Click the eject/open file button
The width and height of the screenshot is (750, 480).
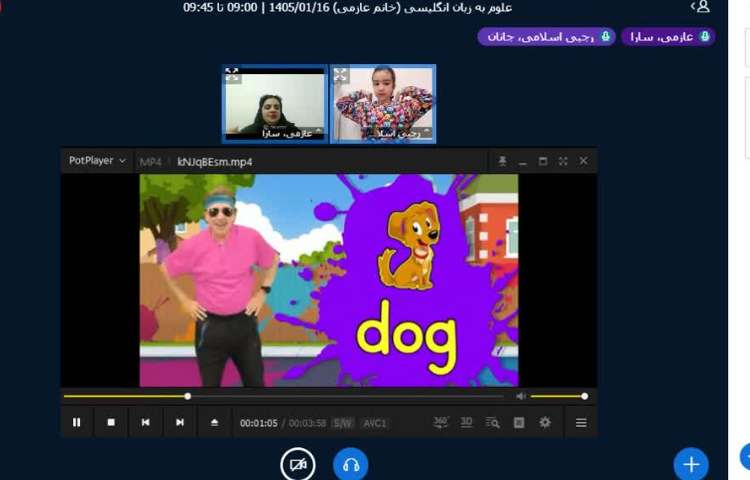(x=214, y=423)
